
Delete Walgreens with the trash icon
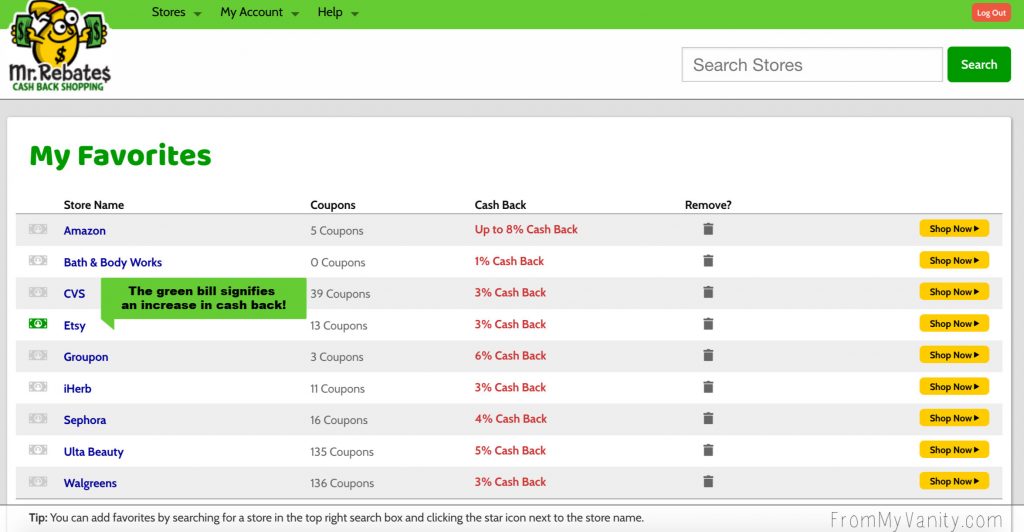[708, 481]
